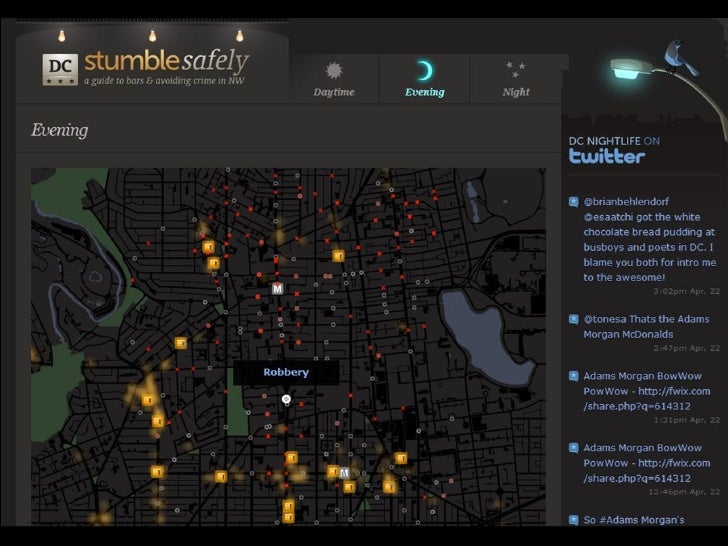The height and width of the screenshot is (546, 728).
Task: Open the @esaatchi mention link
Action: [x=609, y=217]
